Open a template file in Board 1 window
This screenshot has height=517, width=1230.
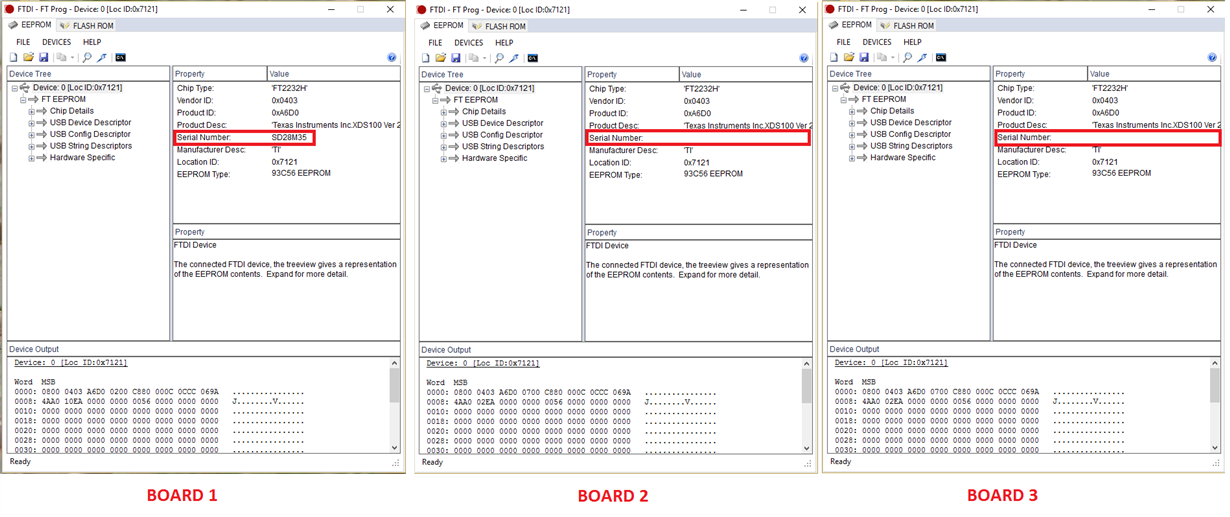(x=28, y=57)
